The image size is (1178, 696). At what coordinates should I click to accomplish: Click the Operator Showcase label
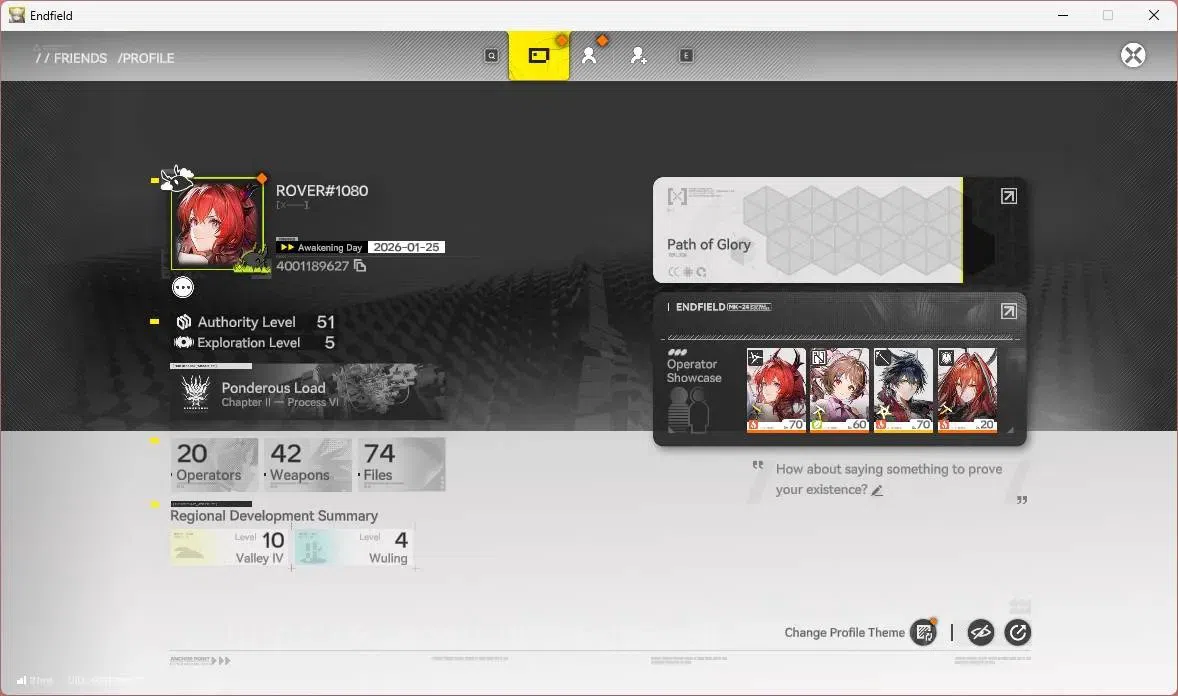point(693,371)
